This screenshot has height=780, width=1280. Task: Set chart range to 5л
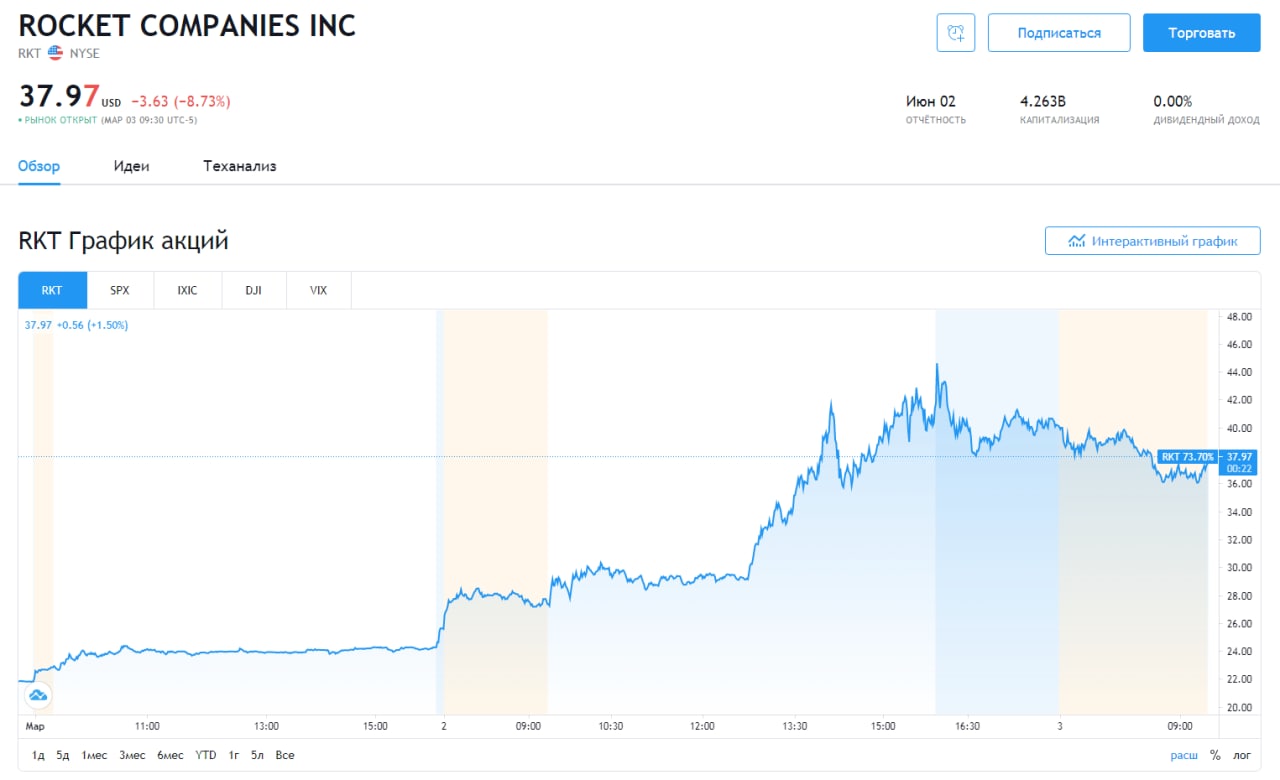[x=258, y=755]
